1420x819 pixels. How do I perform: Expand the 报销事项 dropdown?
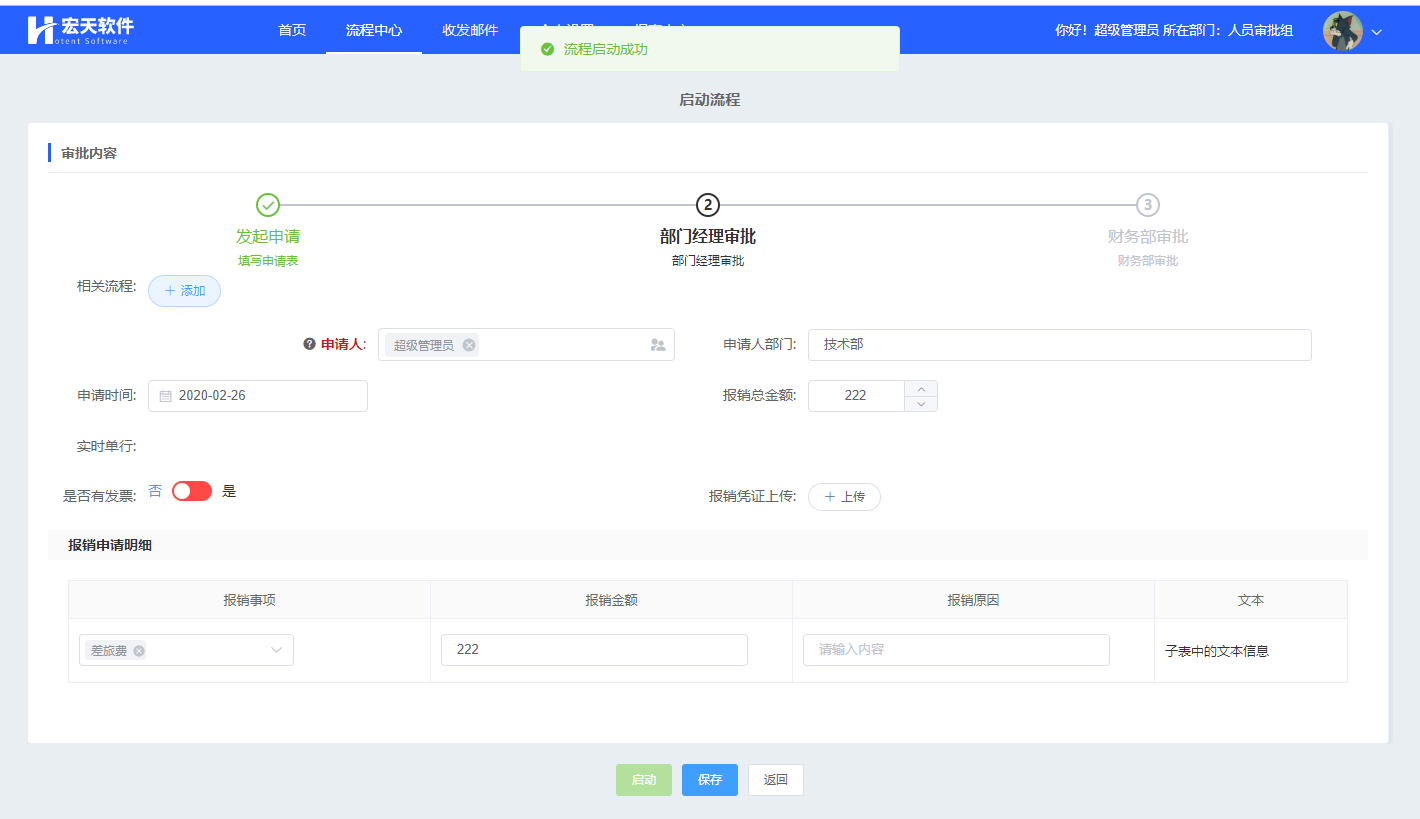277,650
